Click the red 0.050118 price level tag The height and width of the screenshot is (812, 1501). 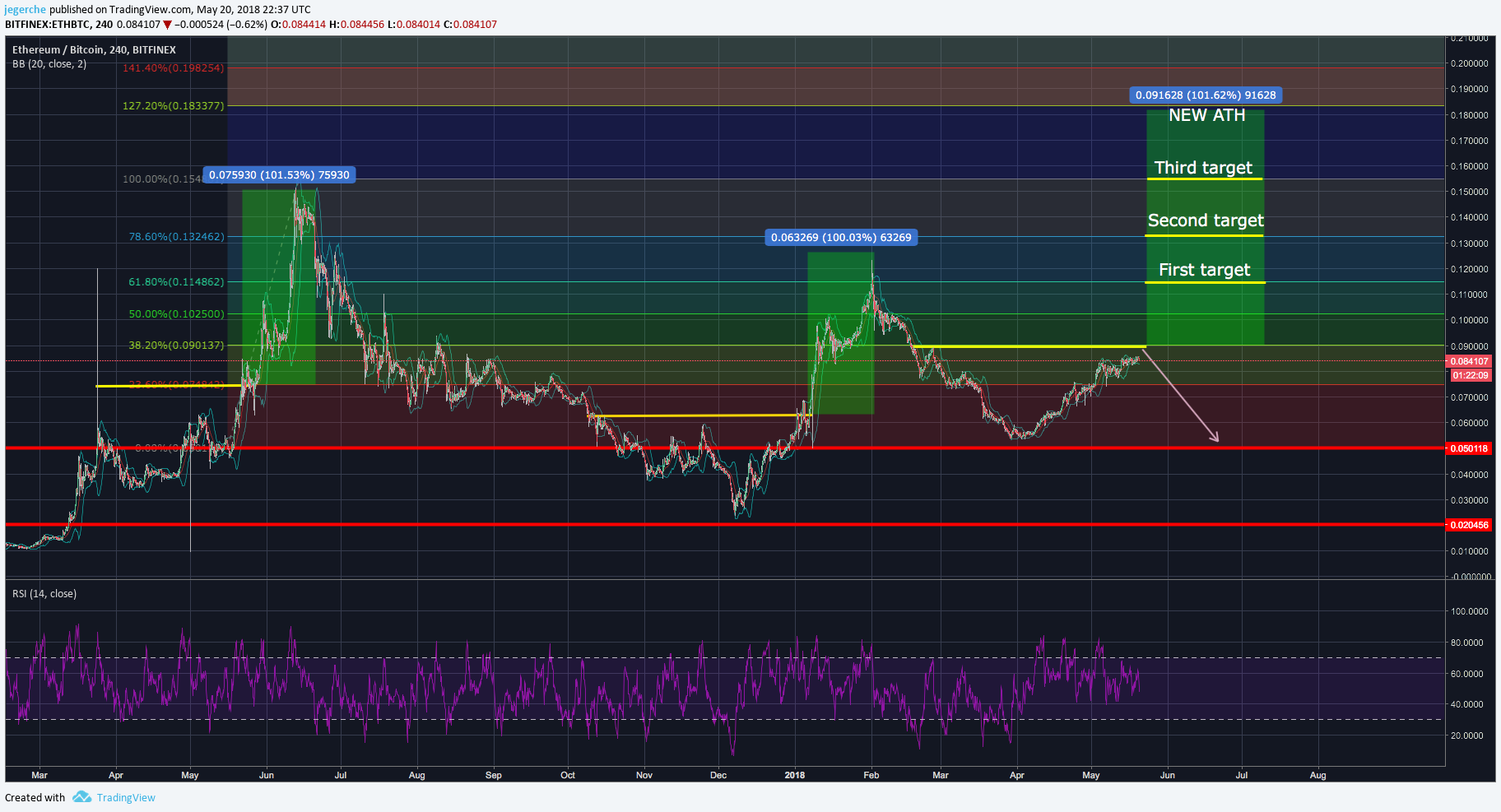coord(1469,448)
